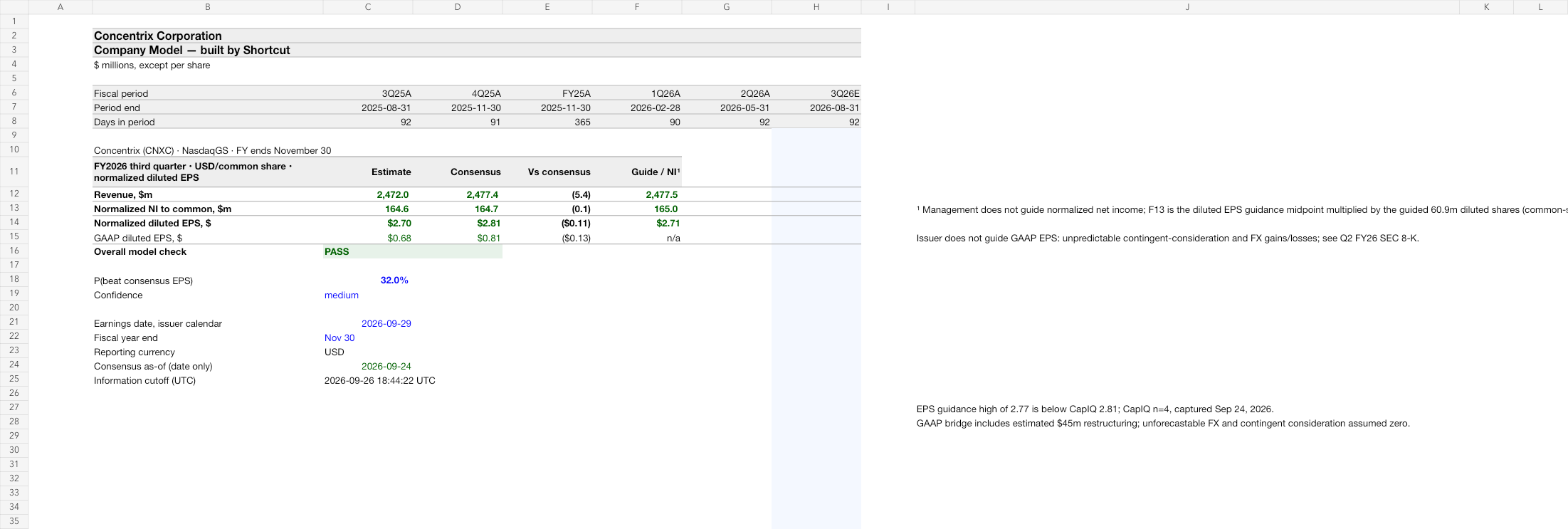Click row 18 header
Viewport: 1568px width, 529px height.
(14, 279)
